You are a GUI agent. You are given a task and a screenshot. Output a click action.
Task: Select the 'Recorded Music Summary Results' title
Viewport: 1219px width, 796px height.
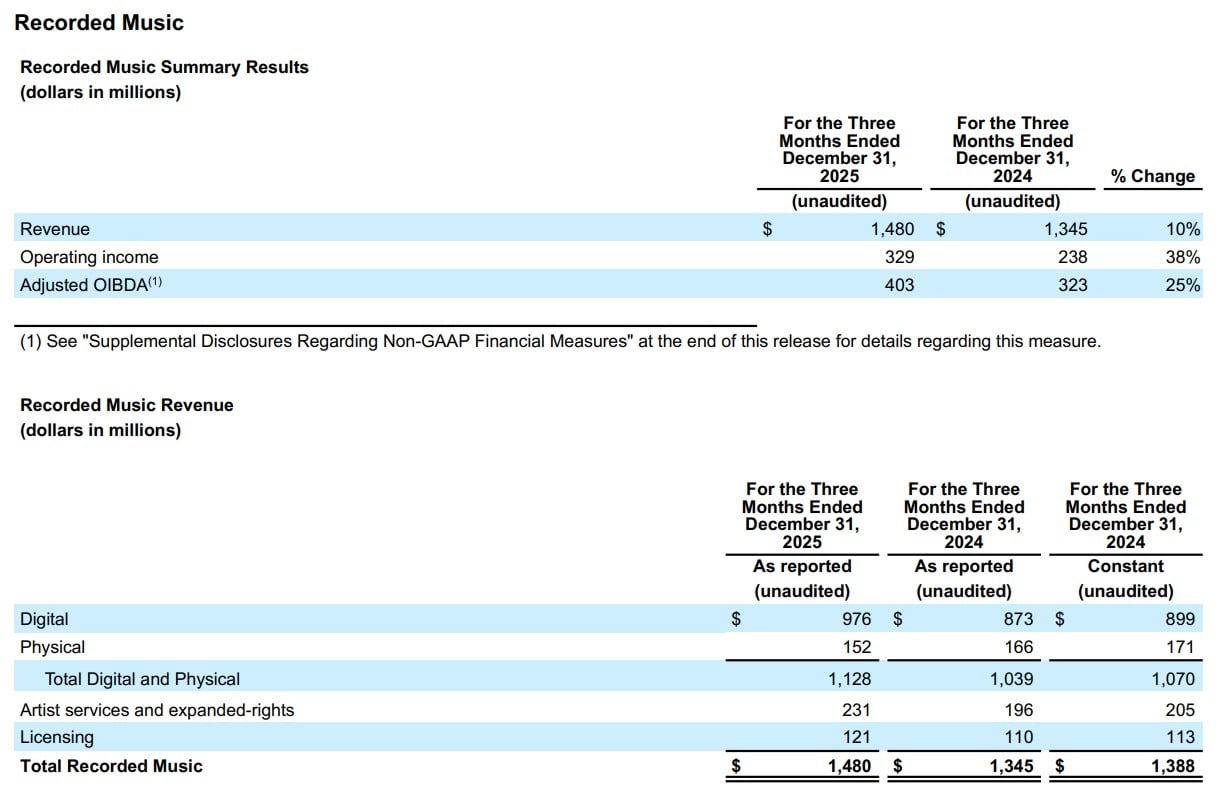(x=164, y=67)
